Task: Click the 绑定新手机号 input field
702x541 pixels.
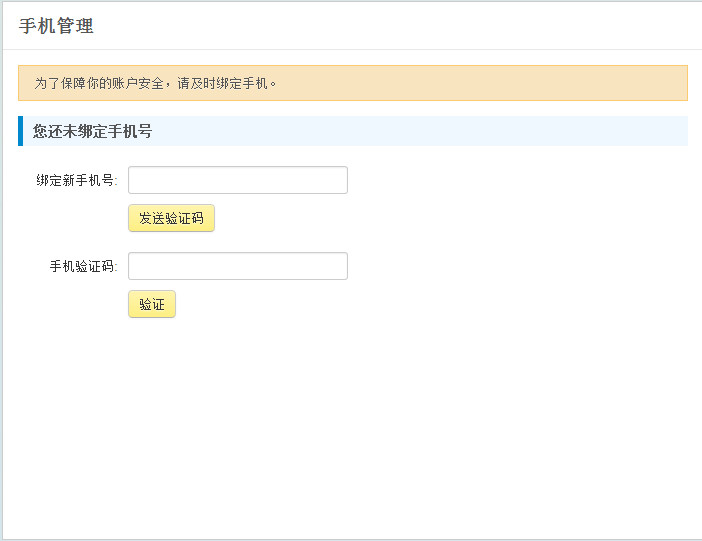Action: pos(238,180)
